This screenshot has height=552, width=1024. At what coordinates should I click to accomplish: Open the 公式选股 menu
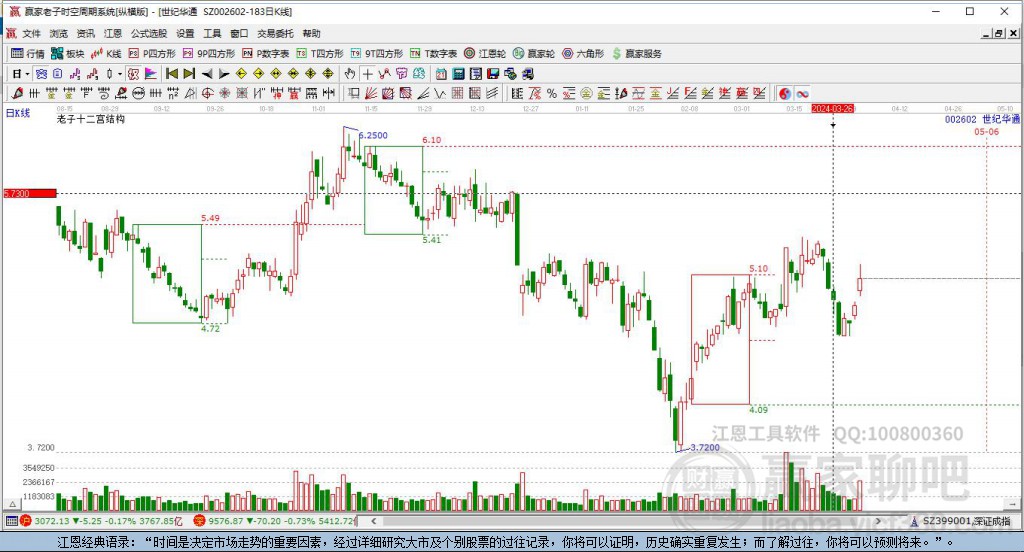coord(148,33)
